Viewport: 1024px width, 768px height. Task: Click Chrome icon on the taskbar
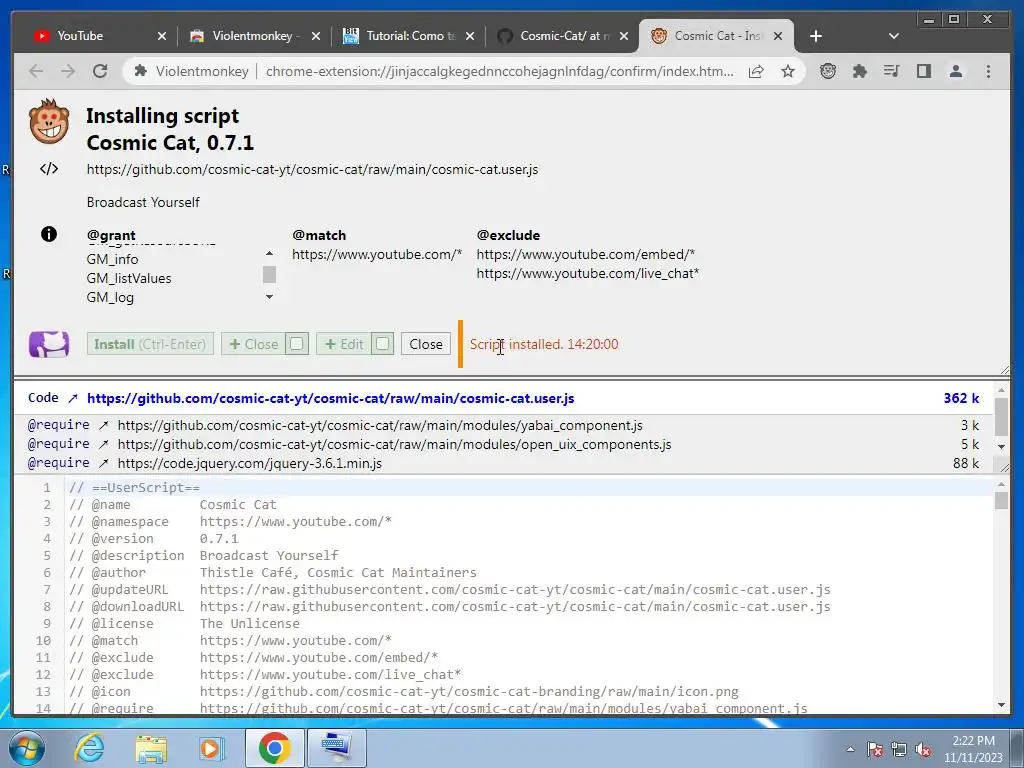coord(274,748)
